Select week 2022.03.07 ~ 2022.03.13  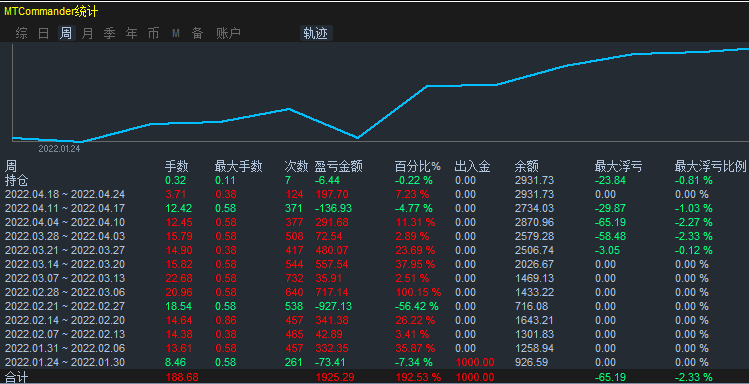65,278
